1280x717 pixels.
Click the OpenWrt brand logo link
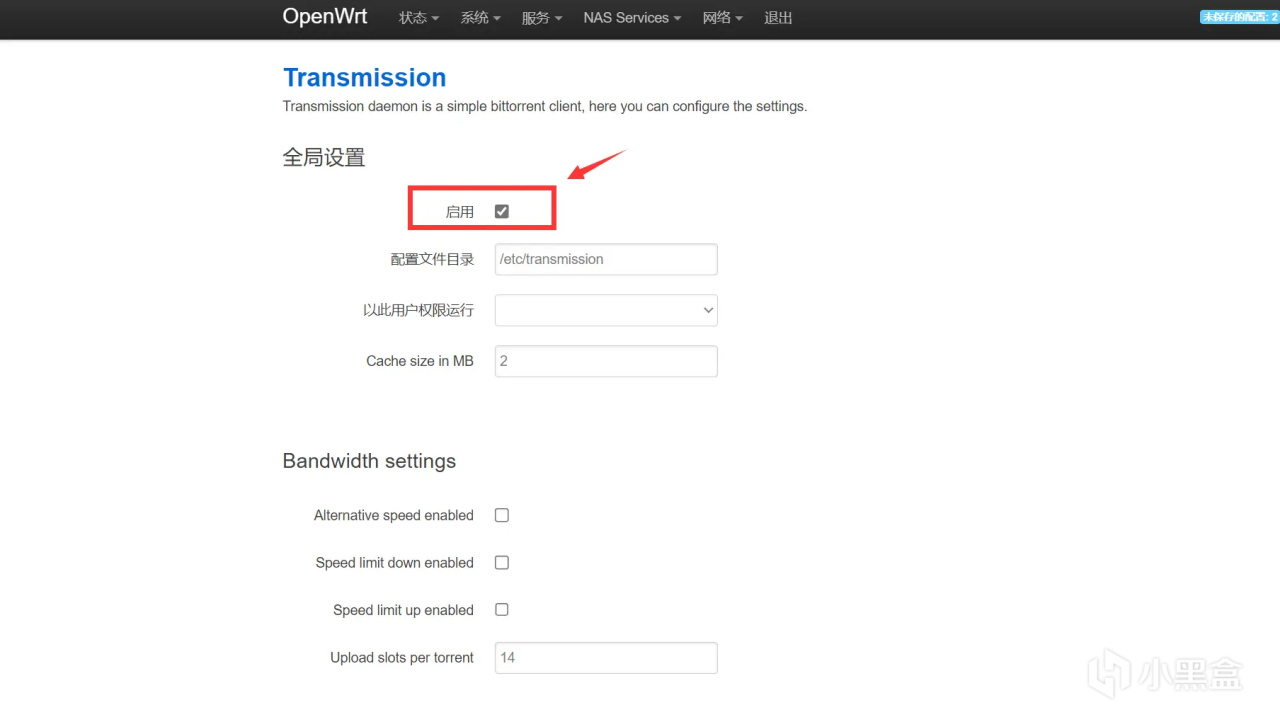coord(324,17)
